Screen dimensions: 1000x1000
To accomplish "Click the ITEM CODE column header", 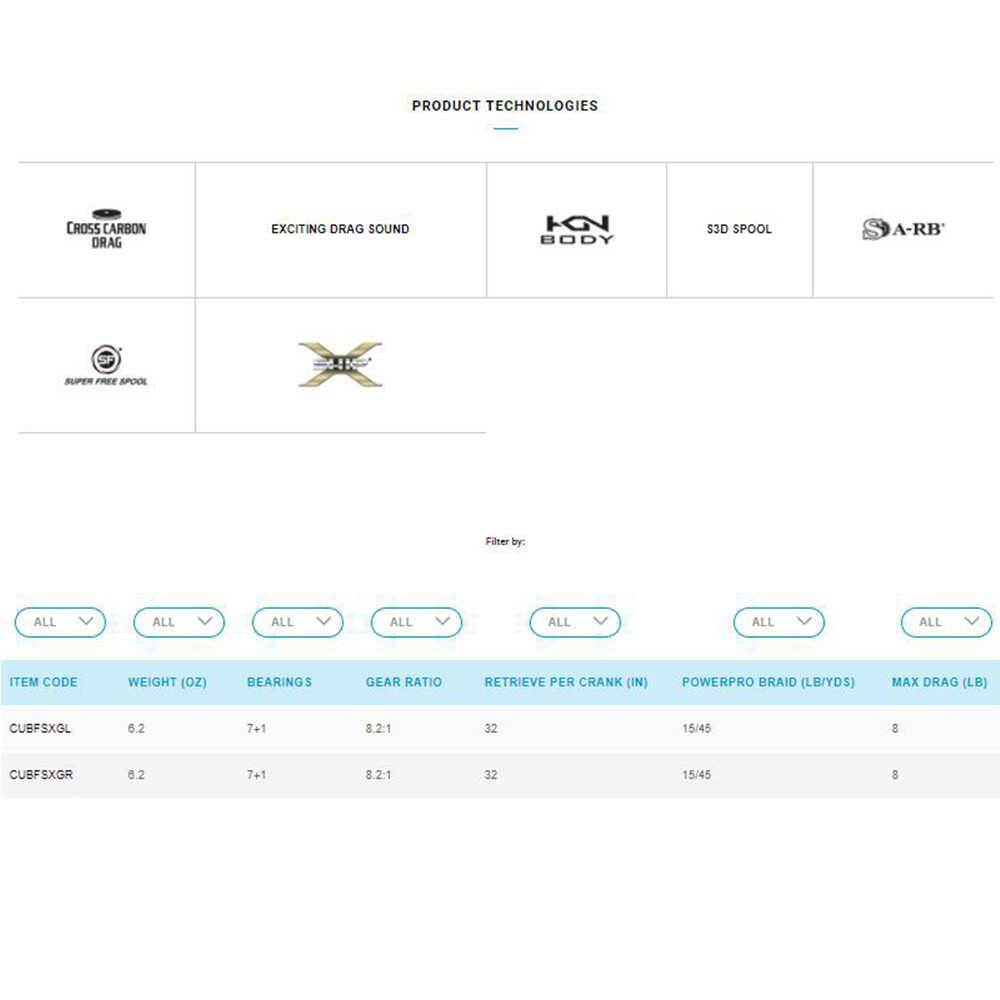I will (43, 682).
